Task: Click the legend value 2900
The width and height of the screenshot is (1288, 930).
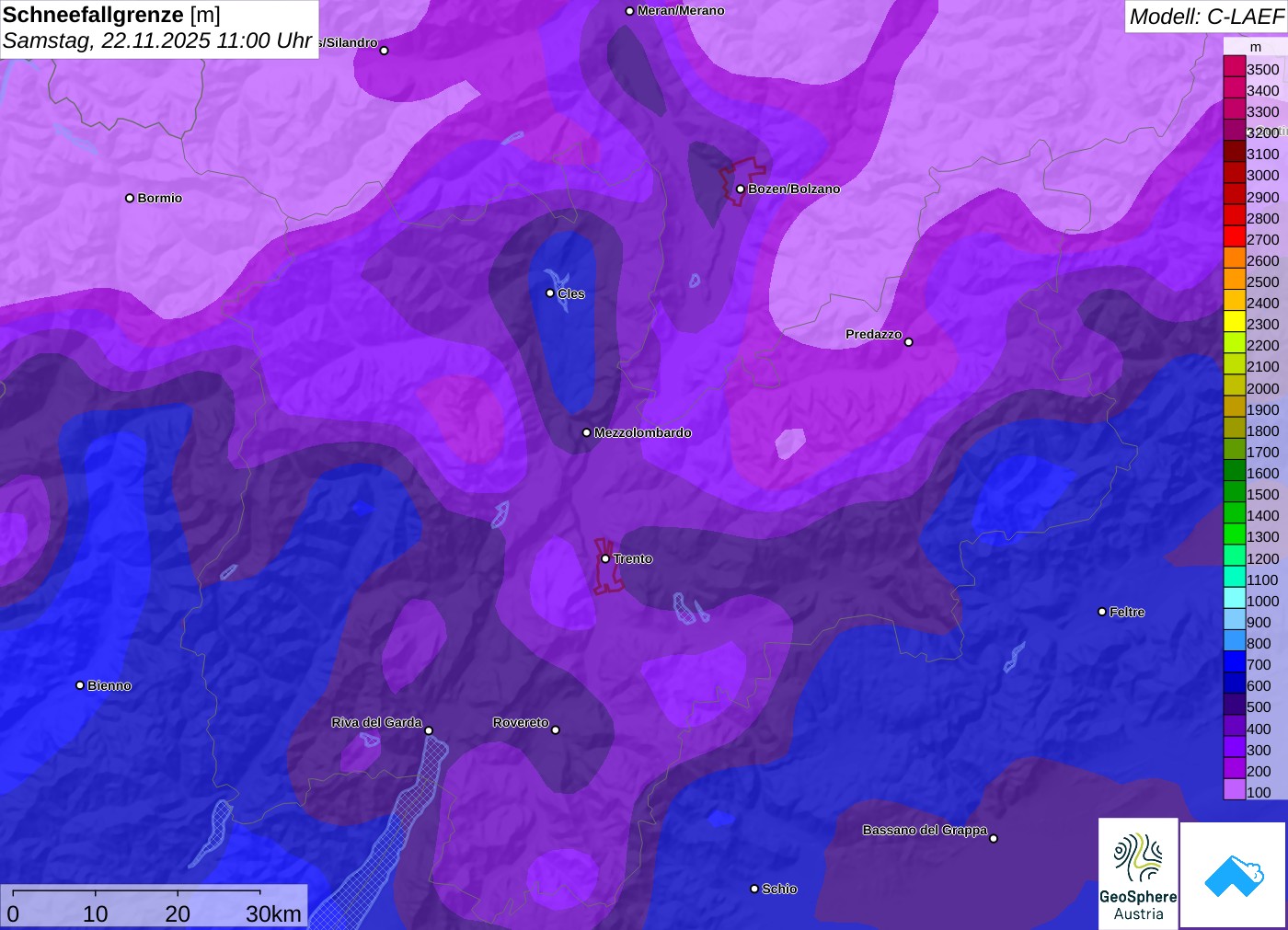Action: tap(1263, 197)
